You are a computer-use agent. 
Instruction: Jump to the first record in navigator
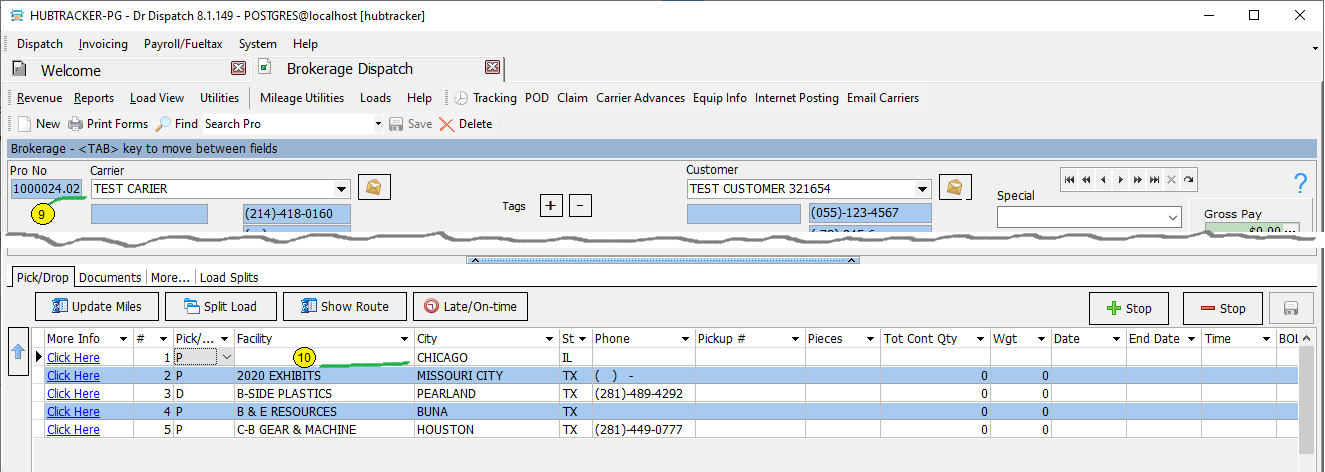pyautogui.click(x=1069, y=180)
